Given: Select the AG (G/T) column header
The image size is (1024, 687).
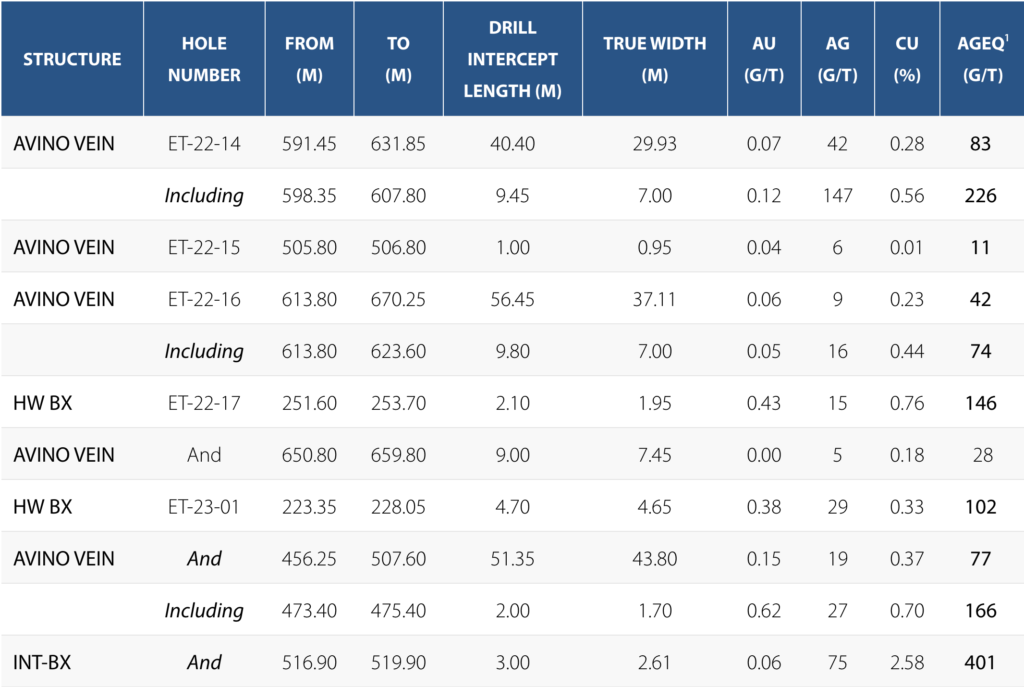Looking at the screenshot, I should tap(837, 59).
